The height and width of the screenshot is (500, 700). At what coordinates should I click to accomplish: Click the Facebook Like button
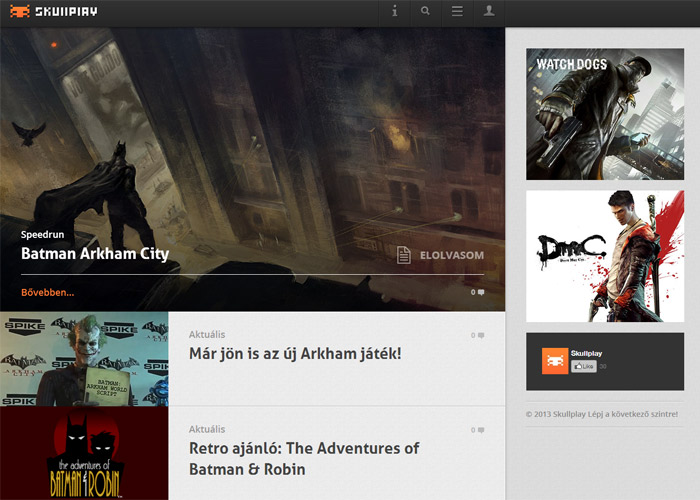point(584,367)
